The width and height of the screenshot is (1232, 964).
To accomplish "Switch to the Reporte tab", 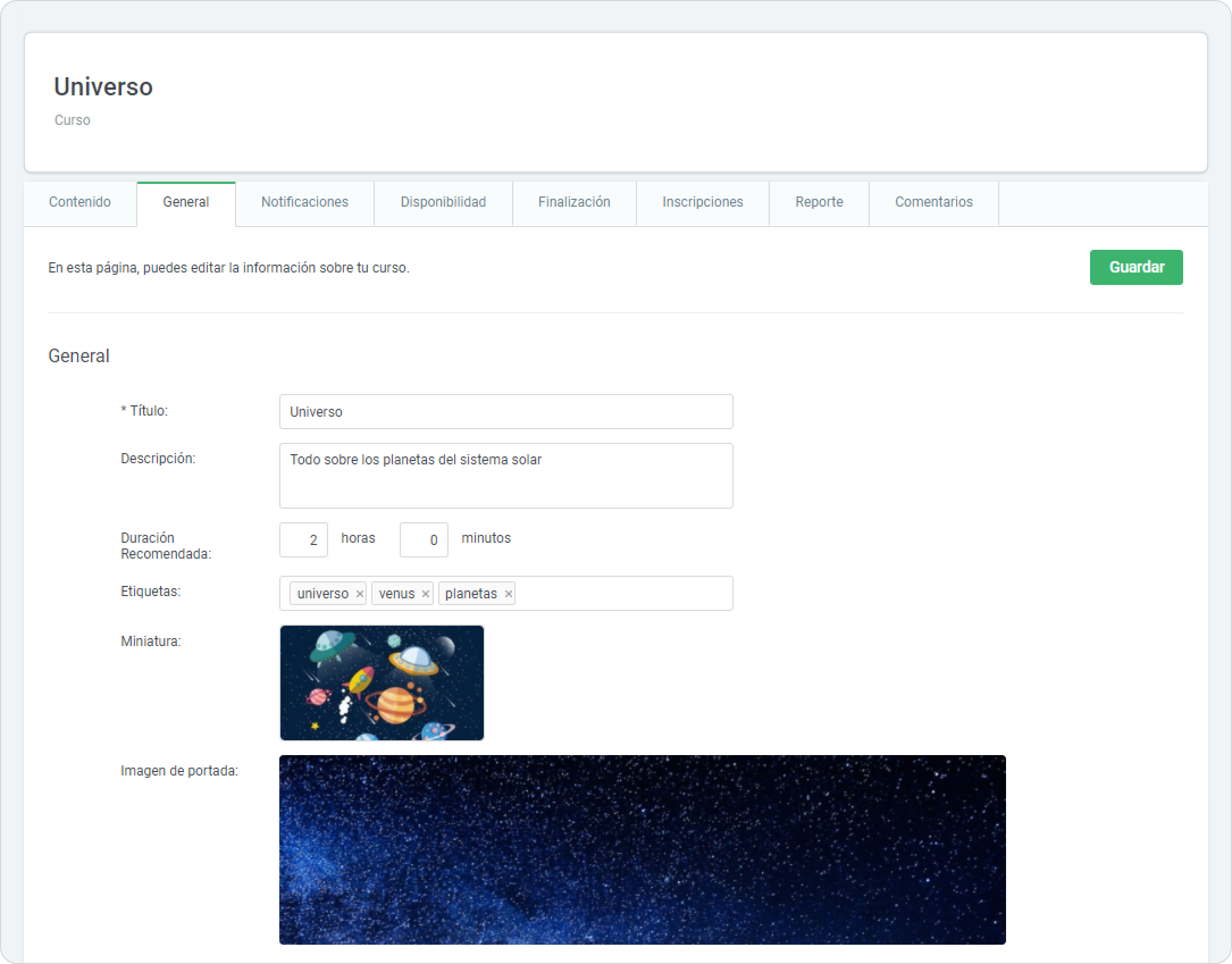I will click(819, 202).
